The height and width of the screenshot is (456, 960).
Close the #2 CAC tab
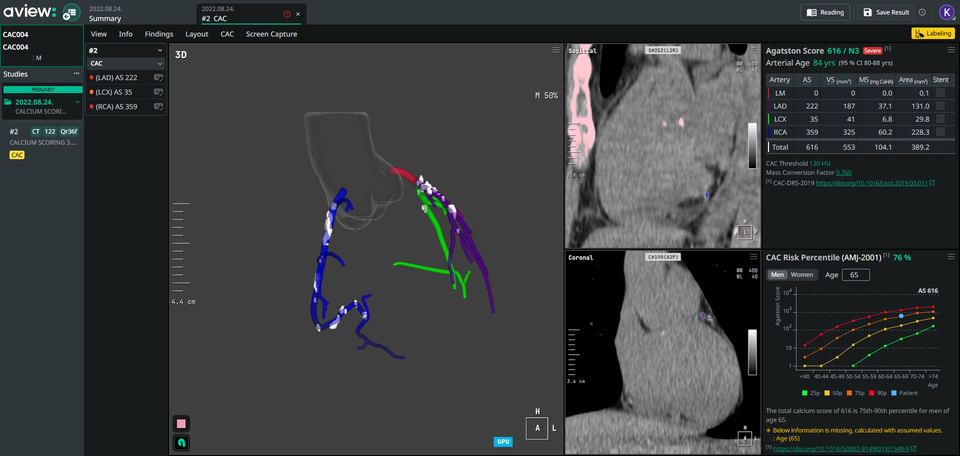click(298, 13)
